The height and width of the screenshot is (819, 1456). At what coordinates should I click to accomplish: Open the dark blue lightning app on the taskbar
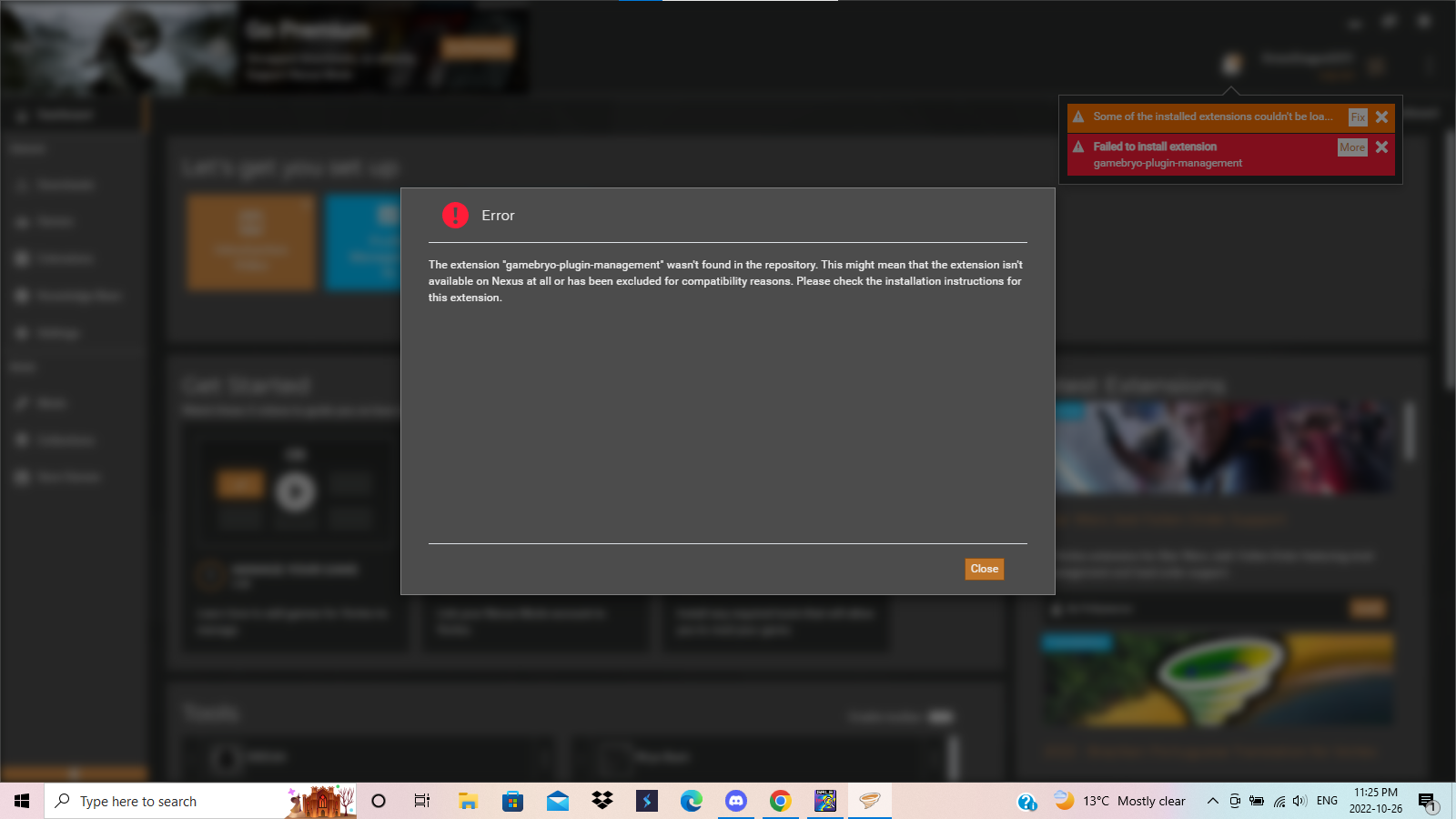point(647,801)
